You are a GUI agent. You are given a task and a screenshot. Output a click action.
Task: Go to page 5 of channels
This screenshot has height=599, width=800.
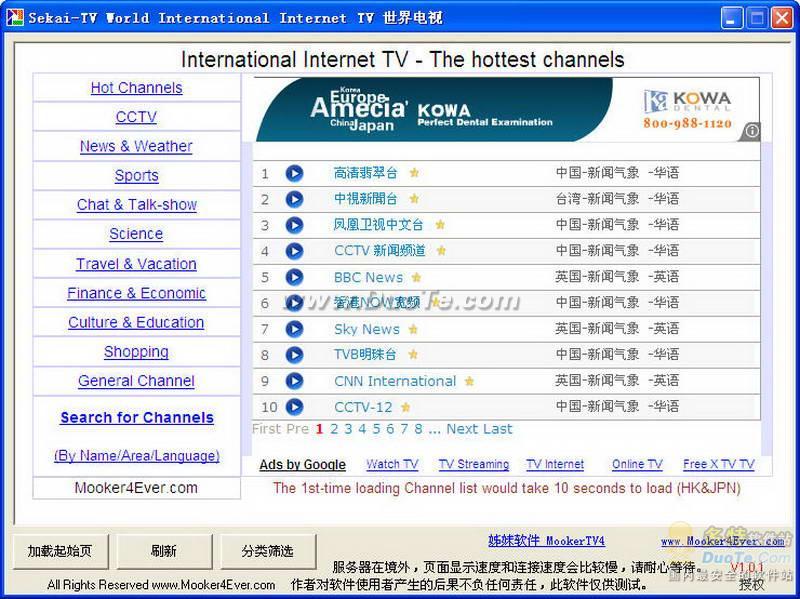(376, 429)
